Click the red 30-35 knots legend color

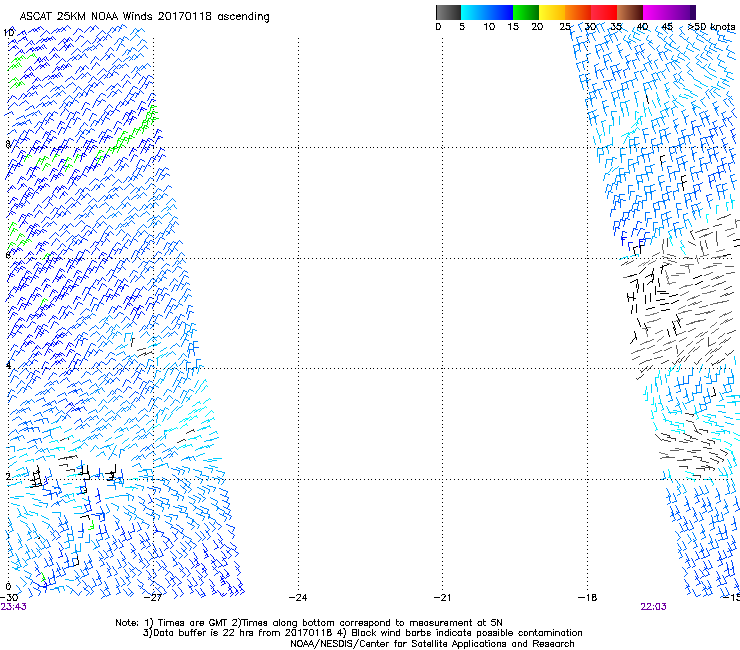click(x=604, y=12)
